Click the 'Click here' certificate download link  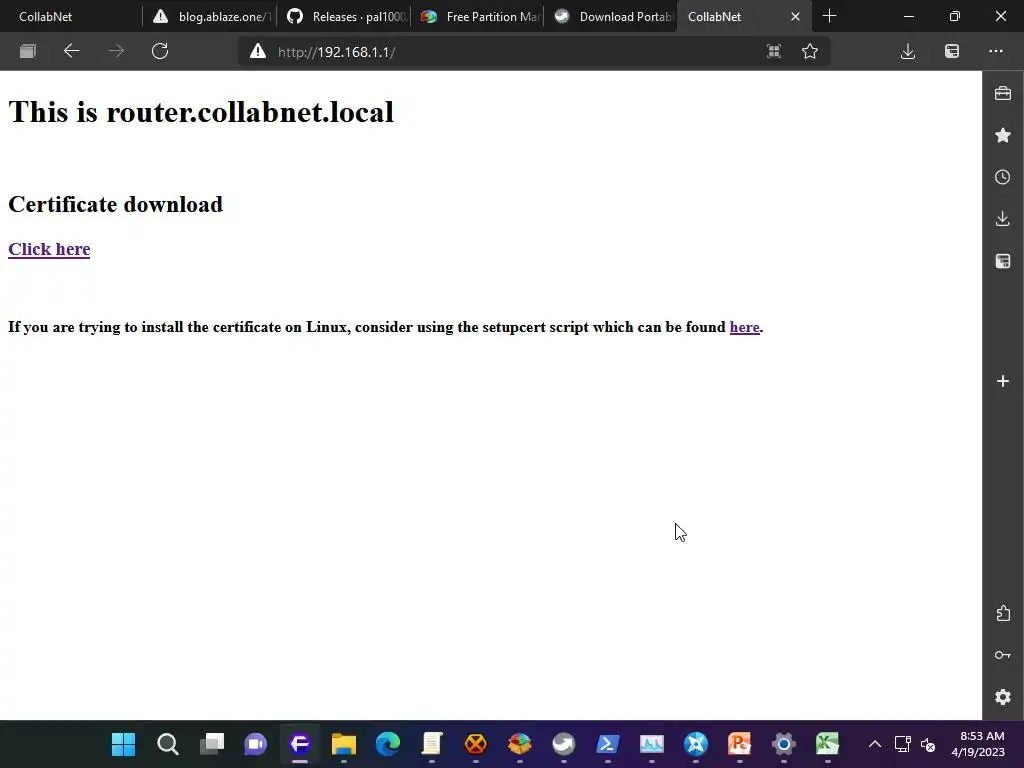pos(49,249)
